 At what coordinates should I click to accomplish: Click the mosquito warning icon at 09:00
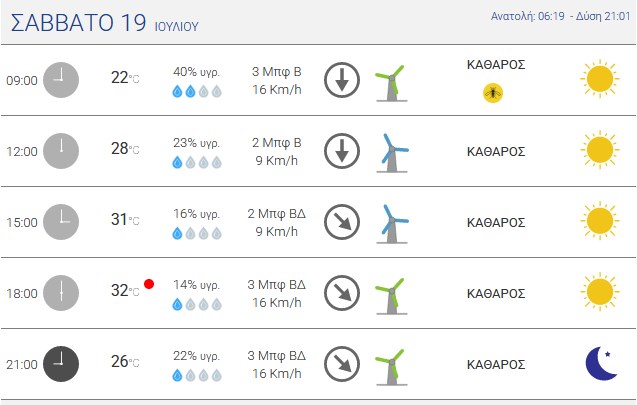pos(493,93)
